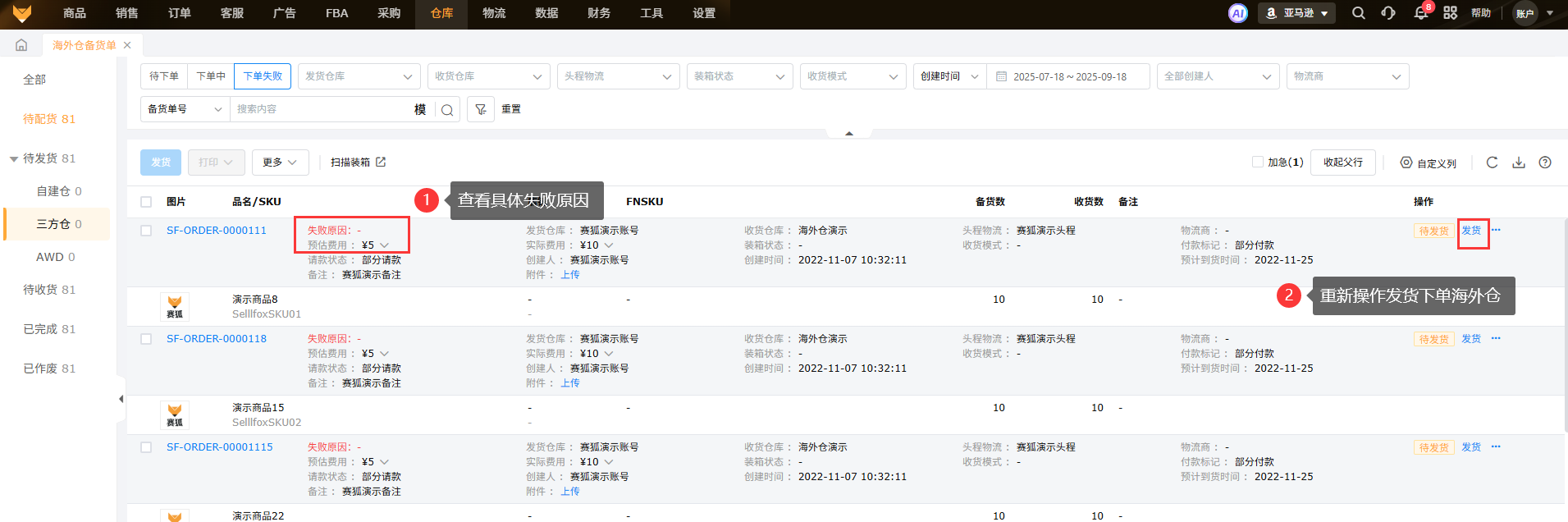Click the download export icon
The height and width of the screenshot is (522, 1568).
1518,163
